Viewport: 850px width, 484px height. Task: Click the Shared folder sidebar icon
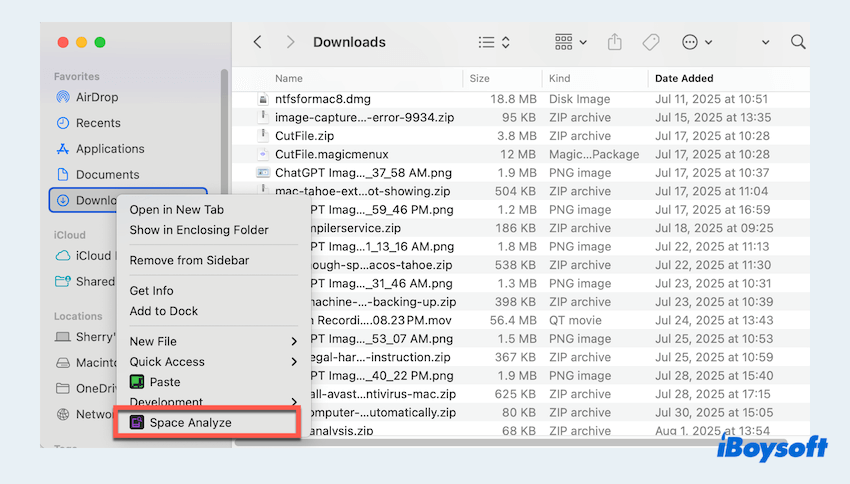(x=63, y=281)
